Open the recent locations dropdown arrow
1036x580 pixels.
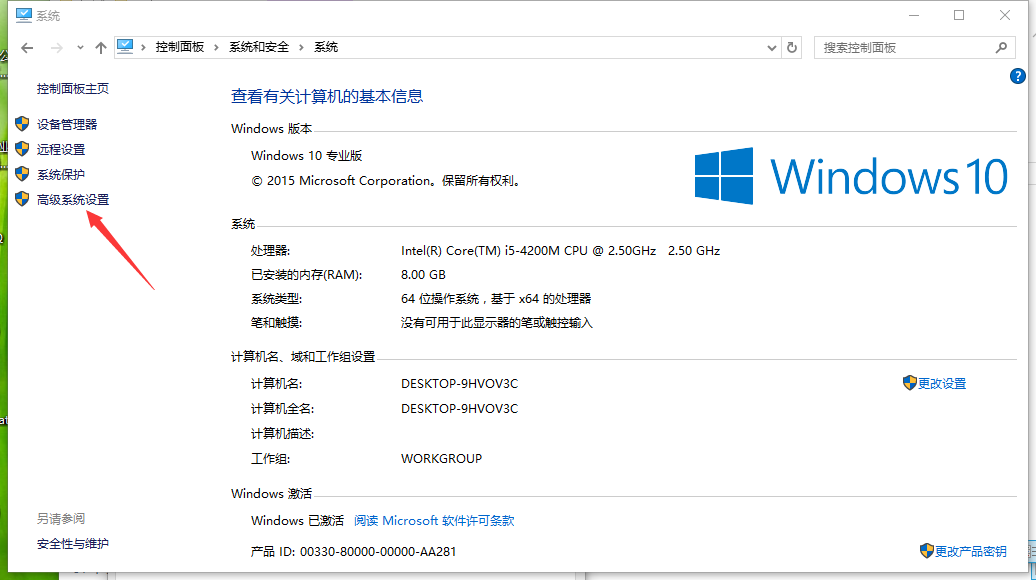click(80, 48)
